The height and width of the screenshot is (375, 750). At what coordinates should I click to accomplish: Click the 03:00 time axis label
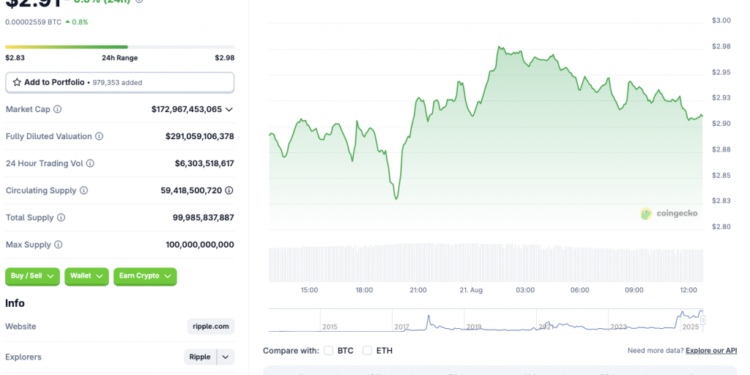click(x=525, y=290)
